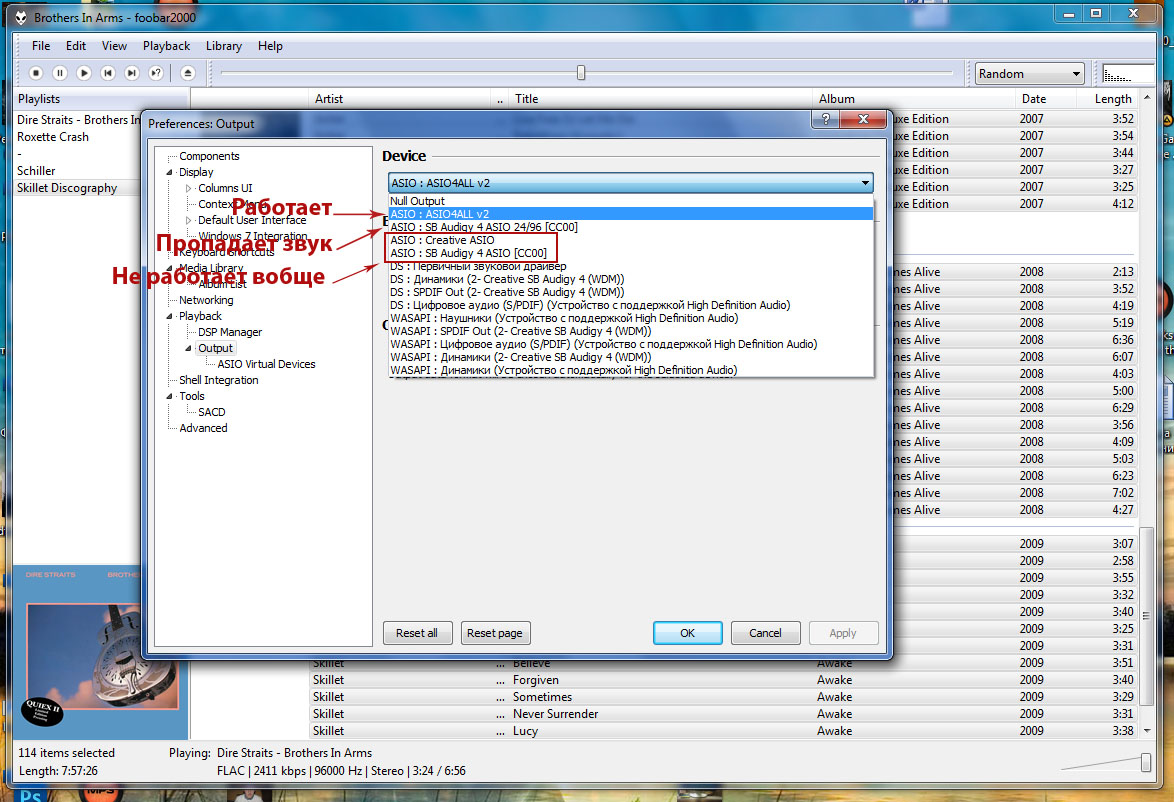Viewport: 1174px width, 802px height.
Task: Choose ASIO : SB Audigy 4 ASIO 24/96 [CC00]
Action: (x=630, y=227)
